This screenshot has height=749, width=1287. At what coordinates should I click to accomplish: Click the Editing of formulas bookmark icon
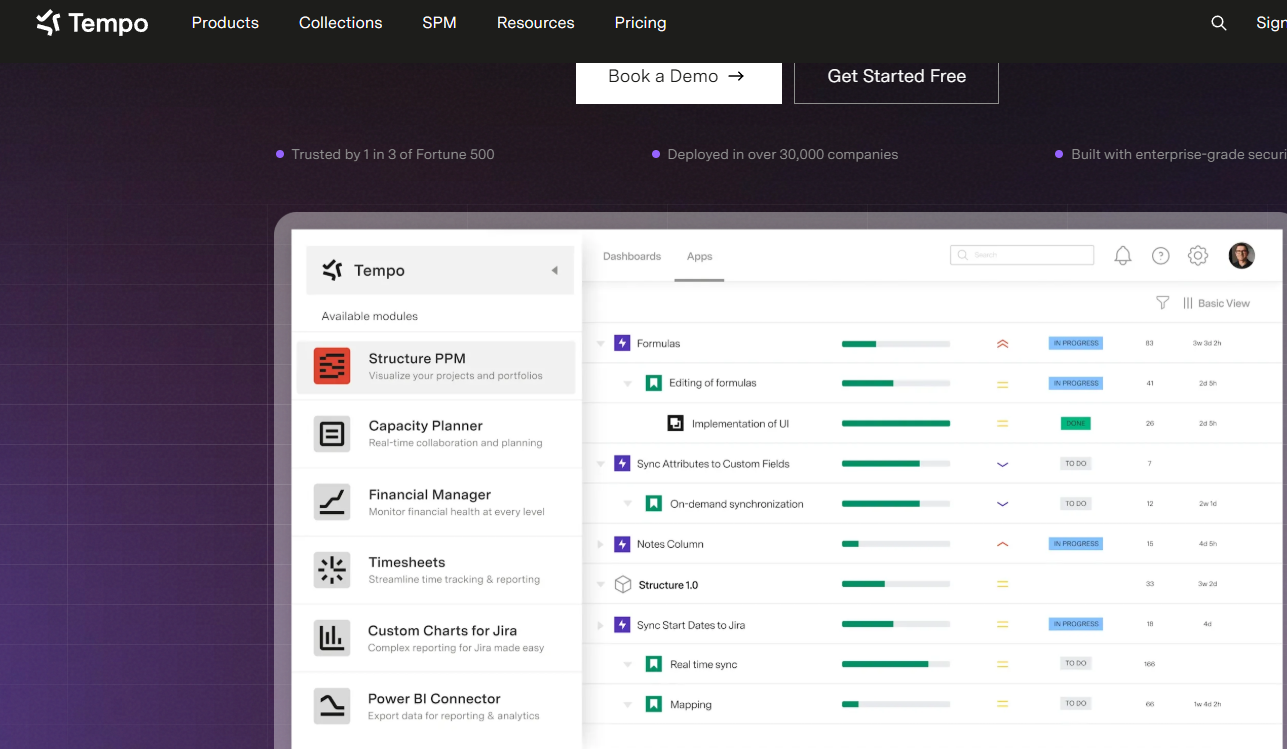(x=654, y=383)
